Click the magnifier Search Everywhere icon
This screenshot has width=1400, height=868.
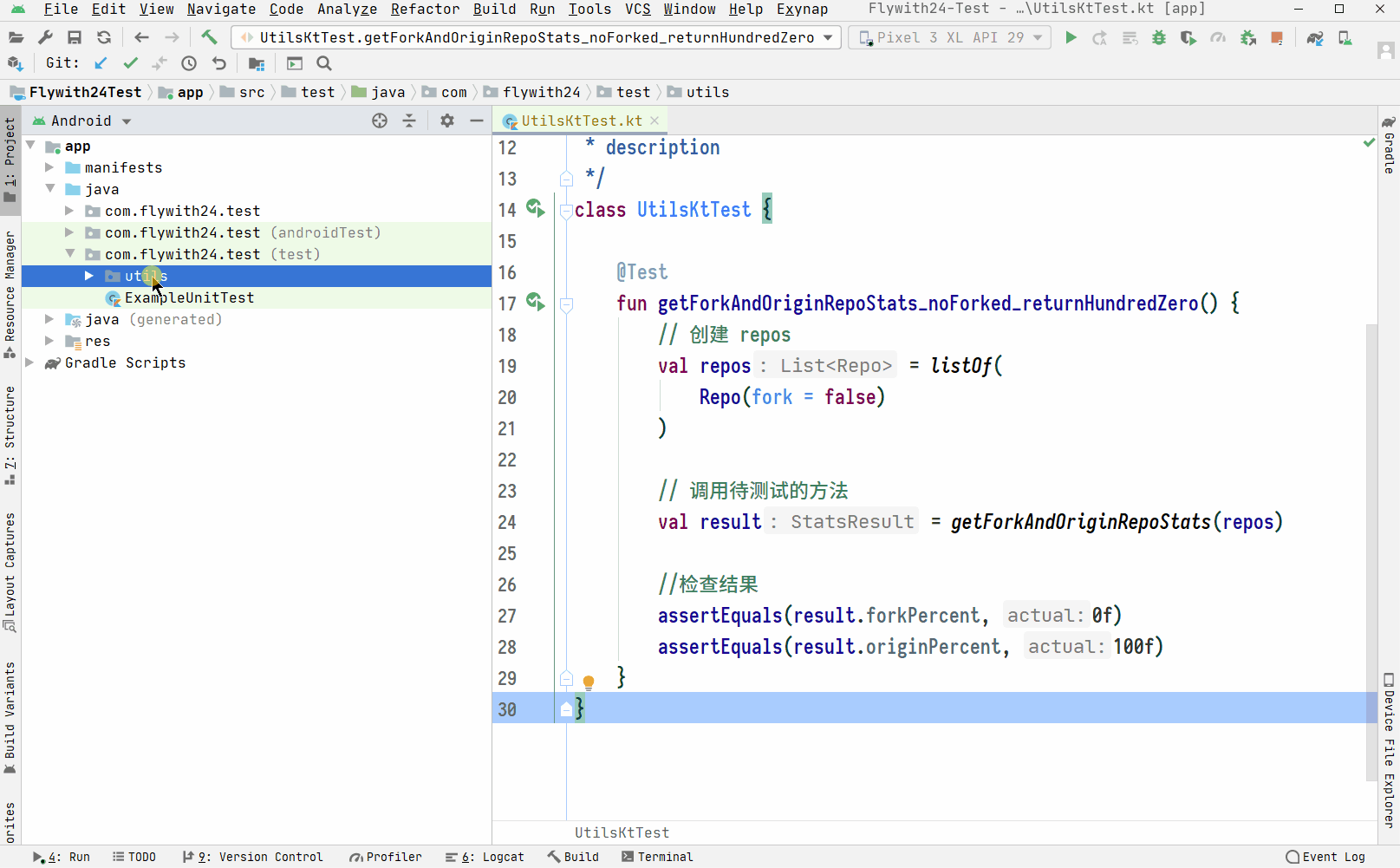(x=324, y=63)
